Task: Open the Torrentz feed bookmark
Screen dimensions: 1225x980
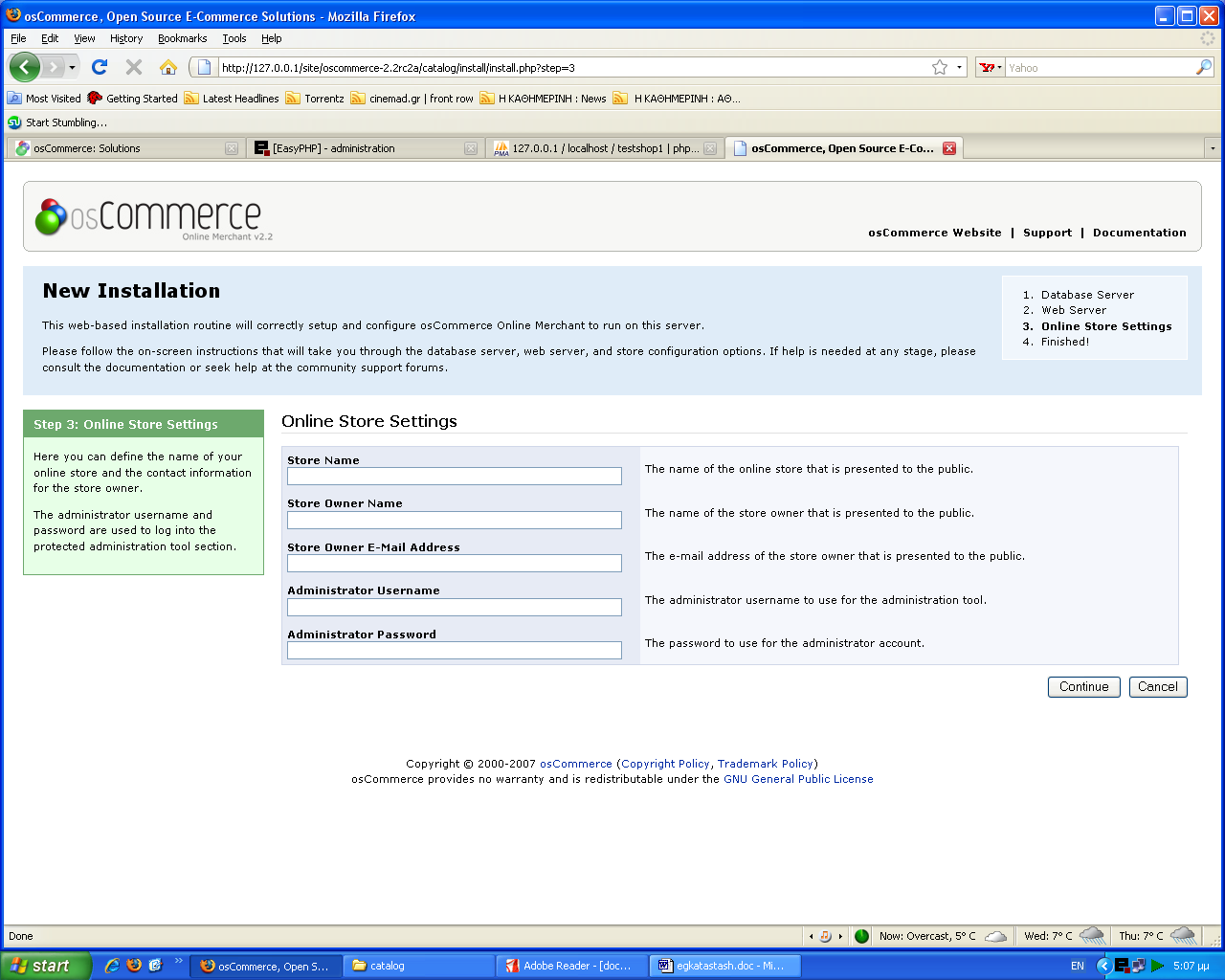Action: [x=315, y=98]
